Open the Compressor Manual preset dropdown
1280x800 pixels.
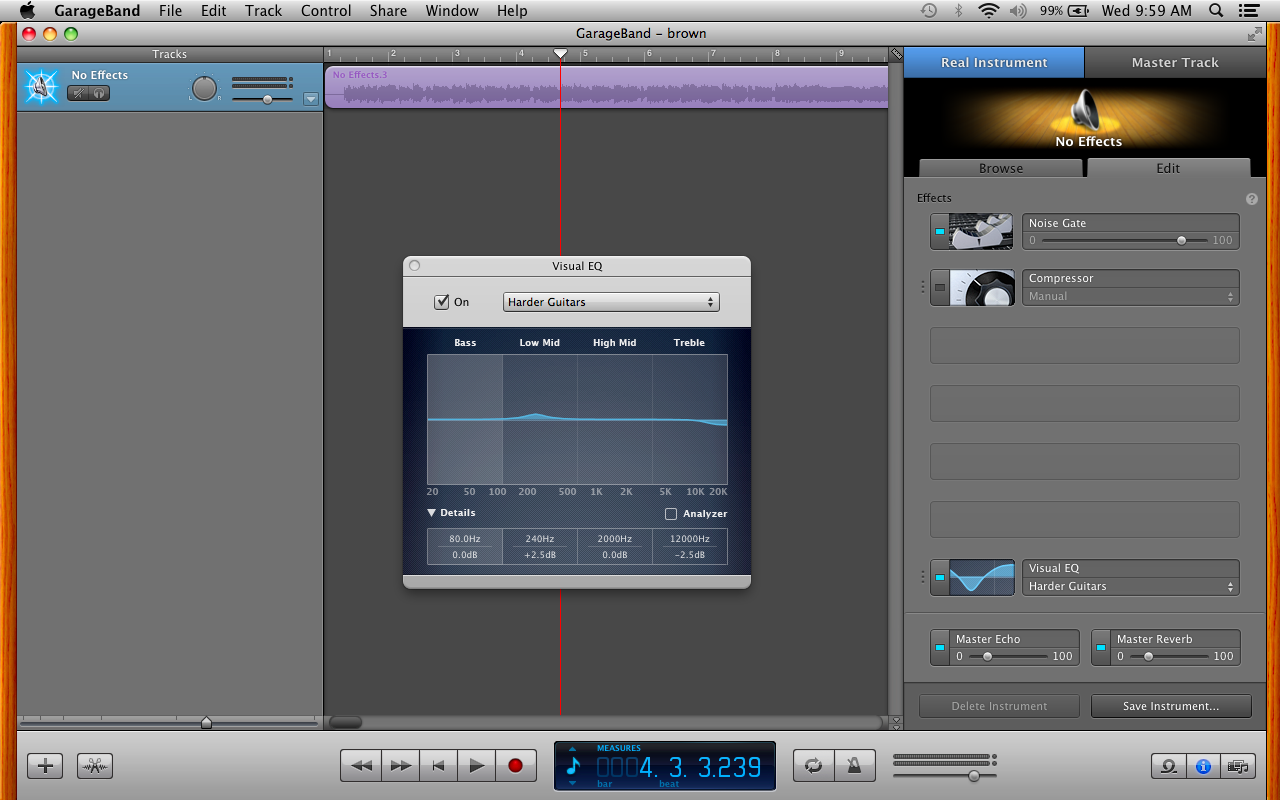[1130, 297]
